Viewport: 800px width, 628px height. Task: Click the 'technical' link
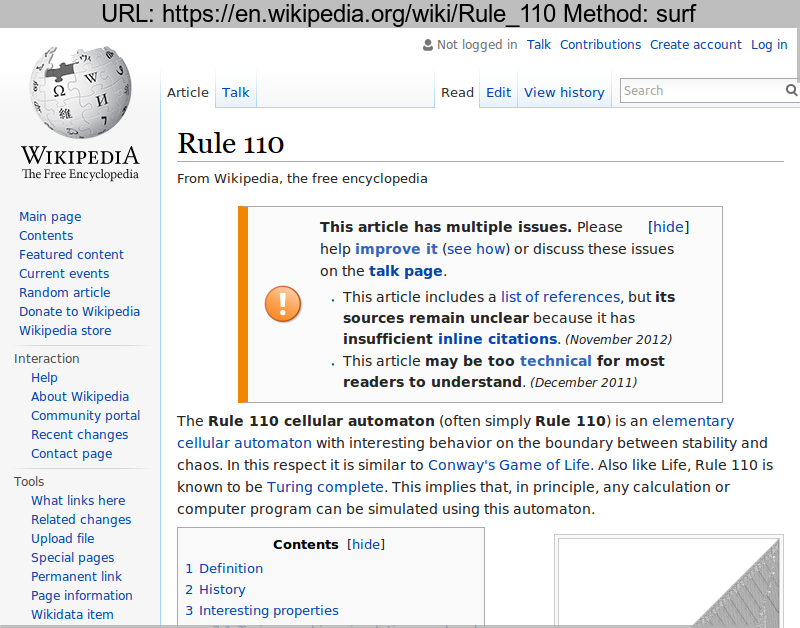click(x=555, y=361)
